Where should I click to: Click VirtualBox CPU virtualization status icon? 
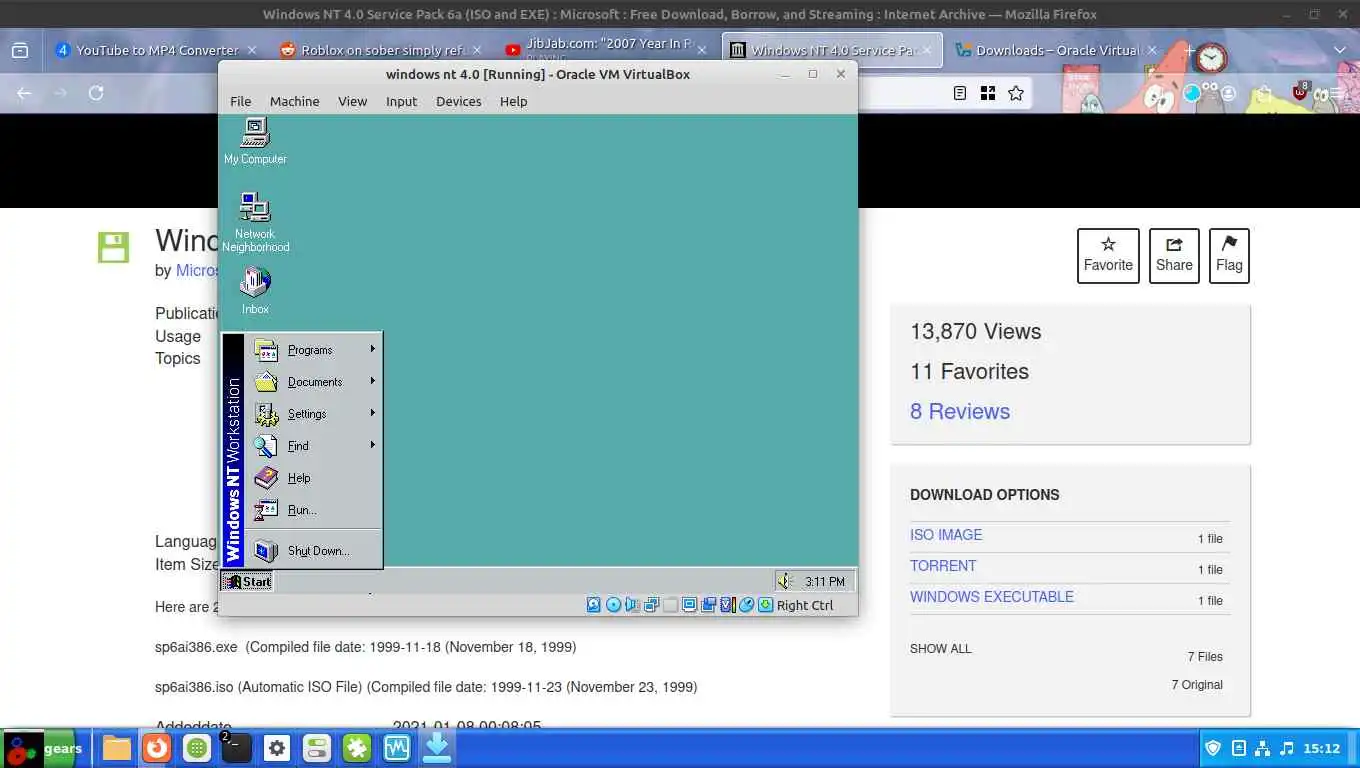click(728, 605)
